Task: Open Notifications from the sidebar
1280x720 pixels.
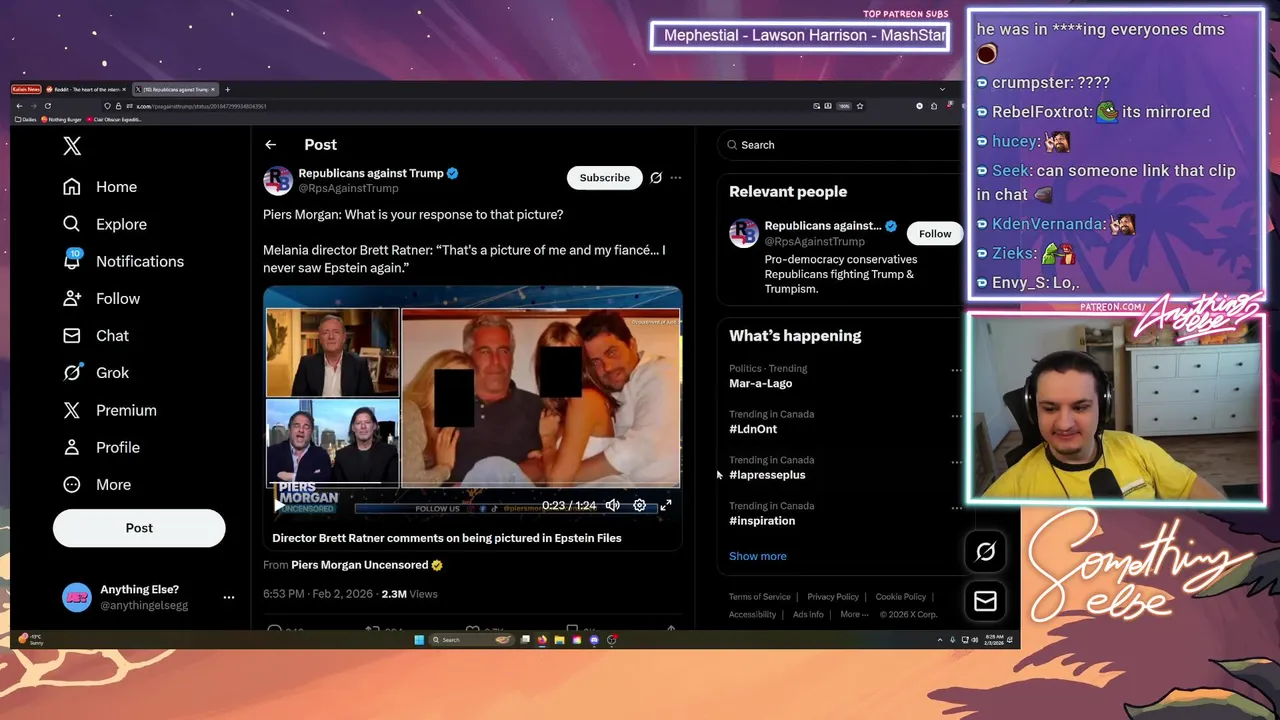Action: [x=123, y=261]
